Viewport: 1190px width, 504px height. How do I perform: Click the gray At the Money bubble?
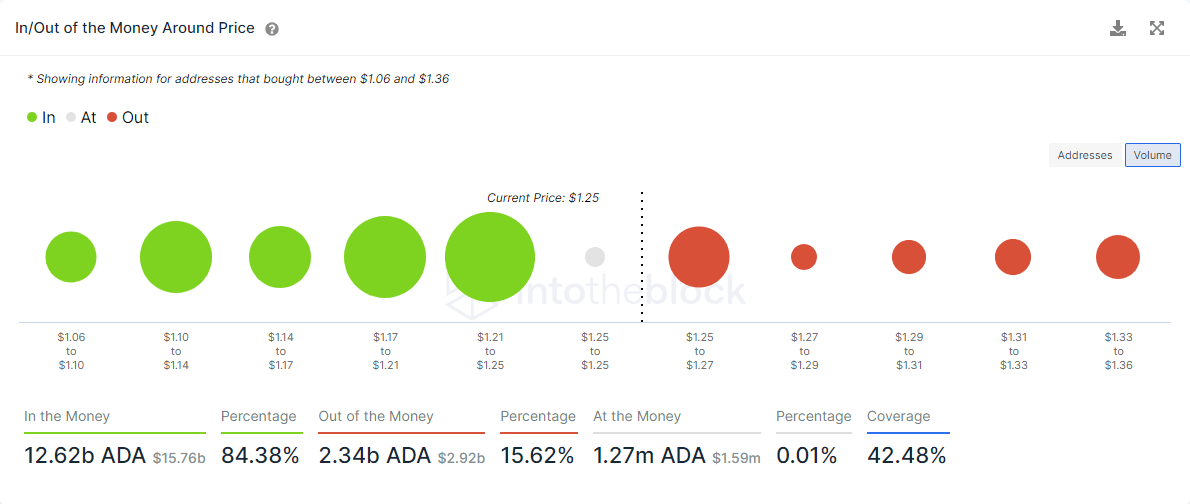[595, 257]
